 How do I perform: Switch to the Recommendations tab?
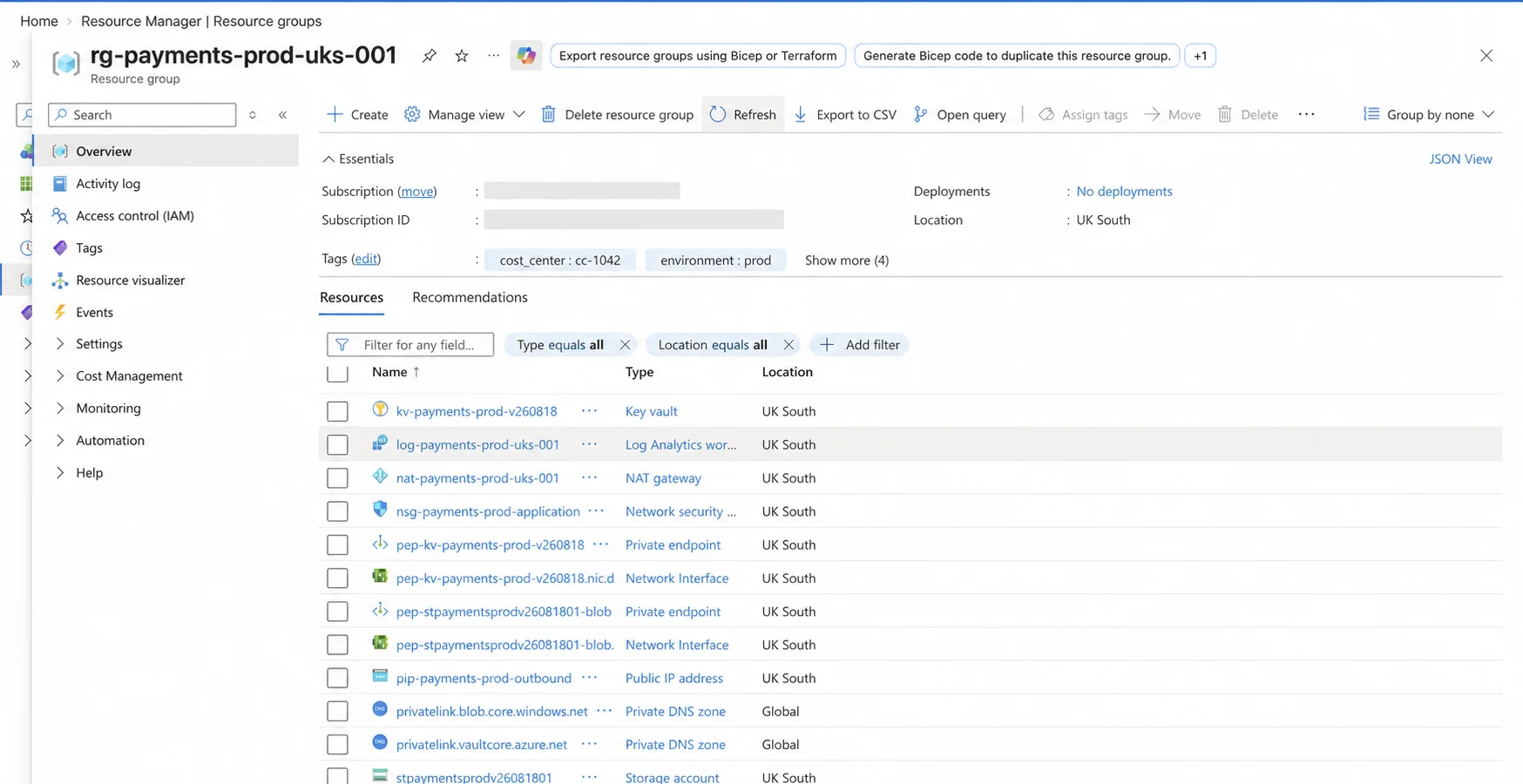click(x=470, y=297)
